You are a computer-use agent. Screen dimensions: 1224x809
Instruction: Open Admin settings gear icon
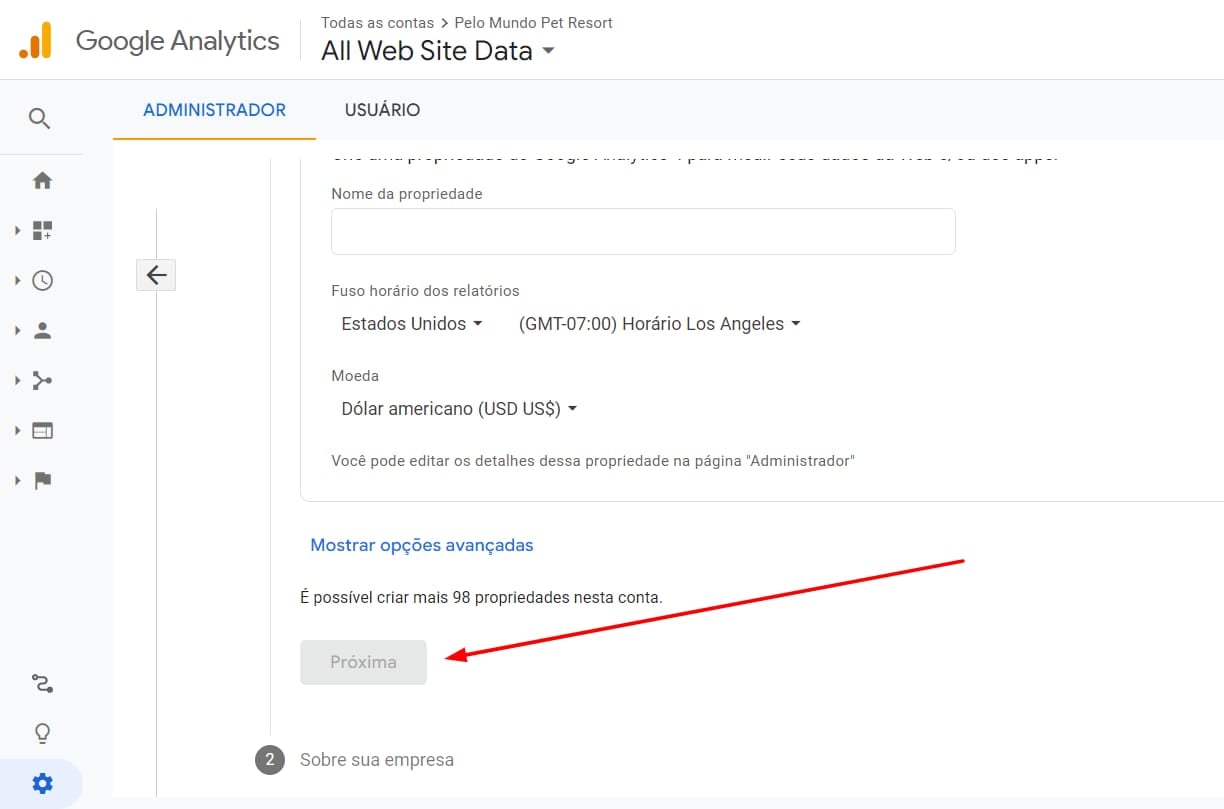pos(42,783)
